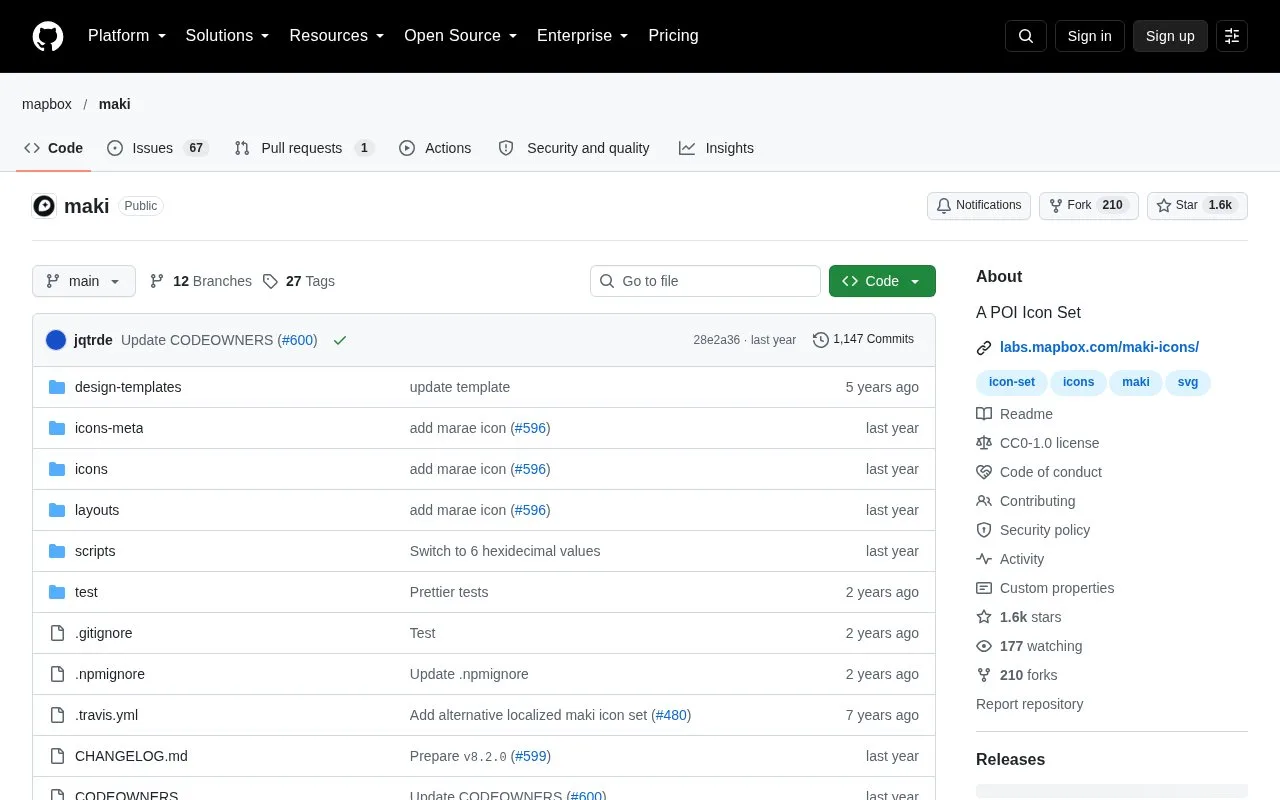
Task: Click the Report repository link
Action: pos(1029,704)
